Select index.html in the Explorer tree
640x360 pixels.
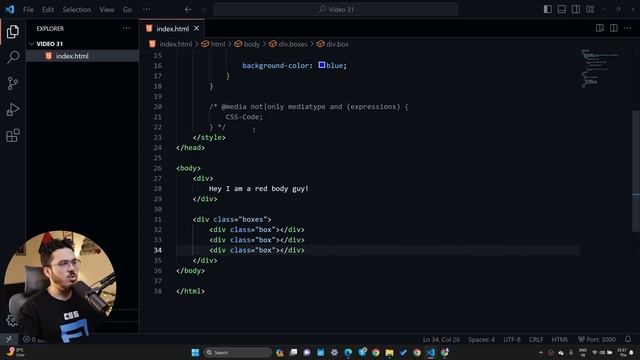point(82,56)
